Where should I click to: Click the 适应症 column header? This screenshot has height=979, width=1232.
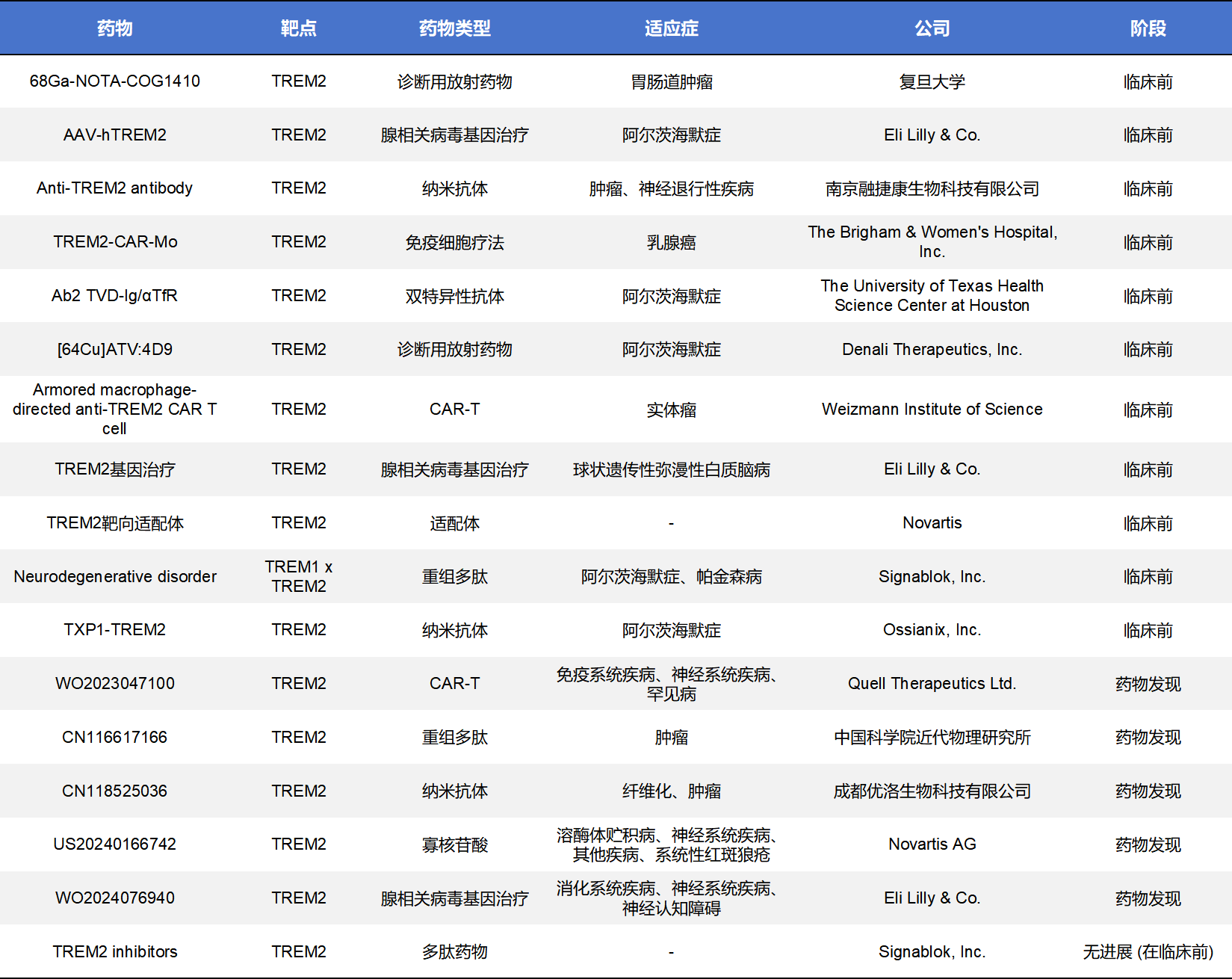pos(671,28)
